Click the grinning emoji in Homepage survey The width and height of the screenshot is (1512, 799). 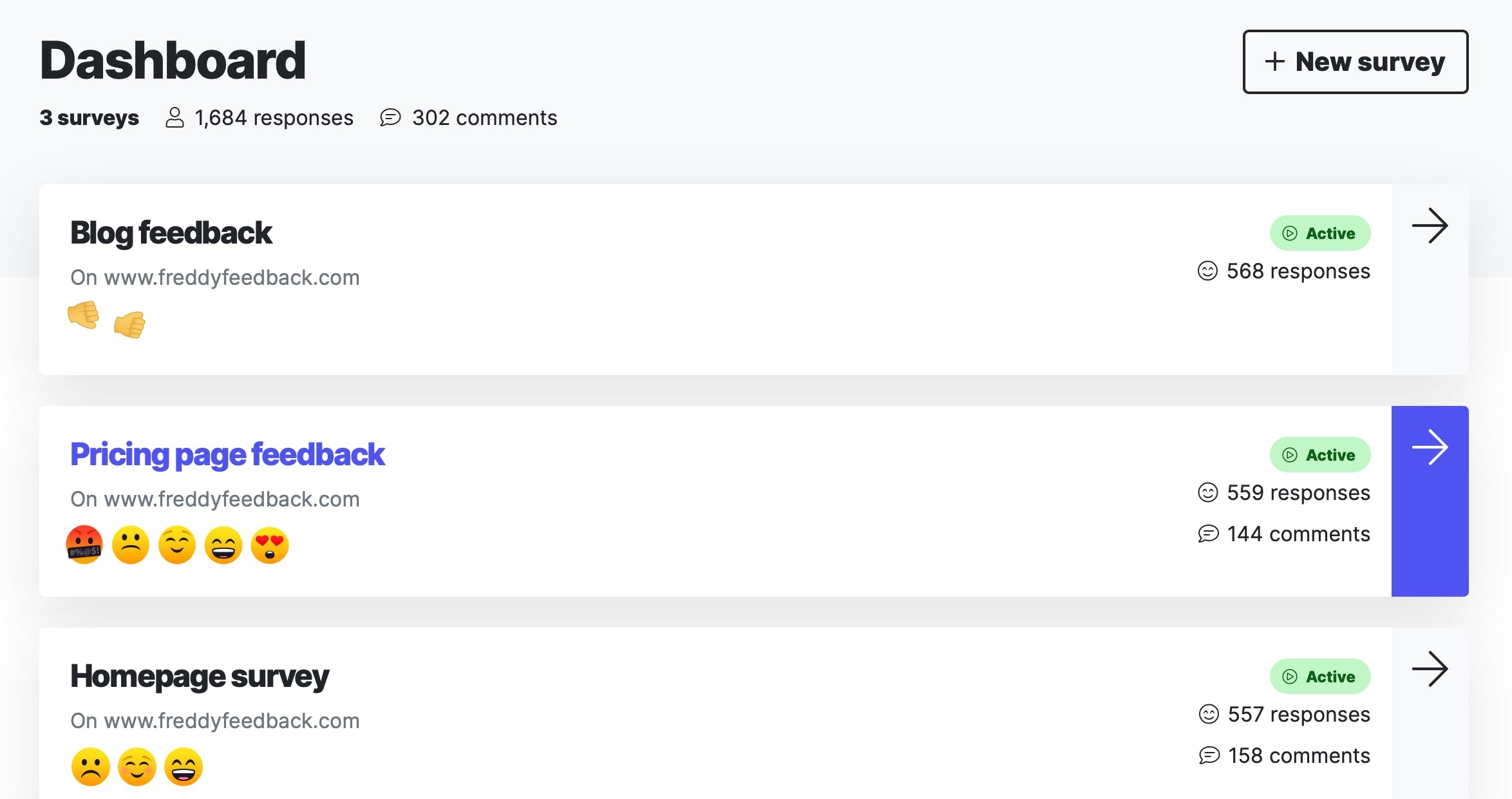pos(184,767)
